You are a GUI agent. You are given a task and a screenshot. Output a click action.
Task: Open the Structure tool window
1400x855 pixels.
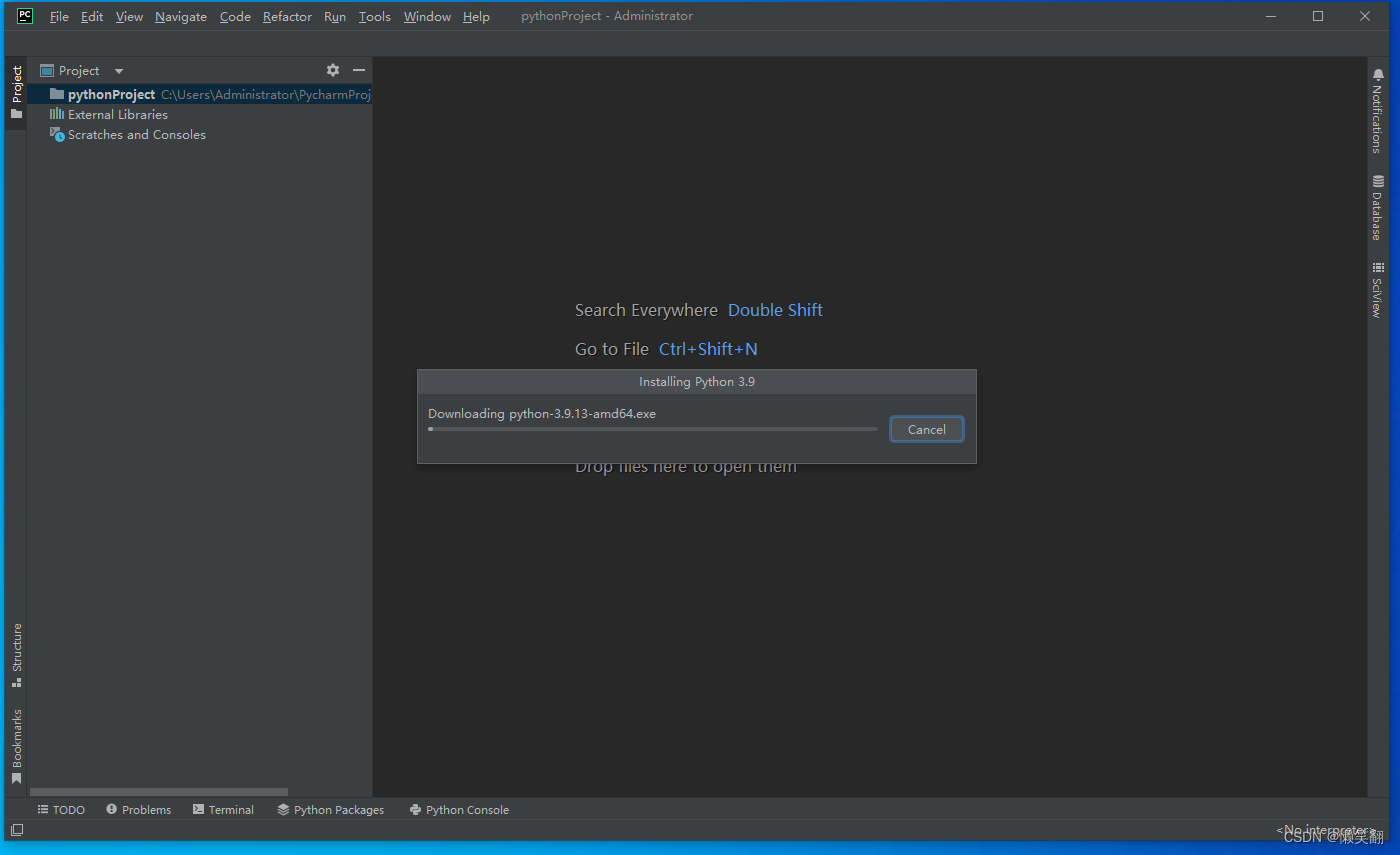[16, 655]
